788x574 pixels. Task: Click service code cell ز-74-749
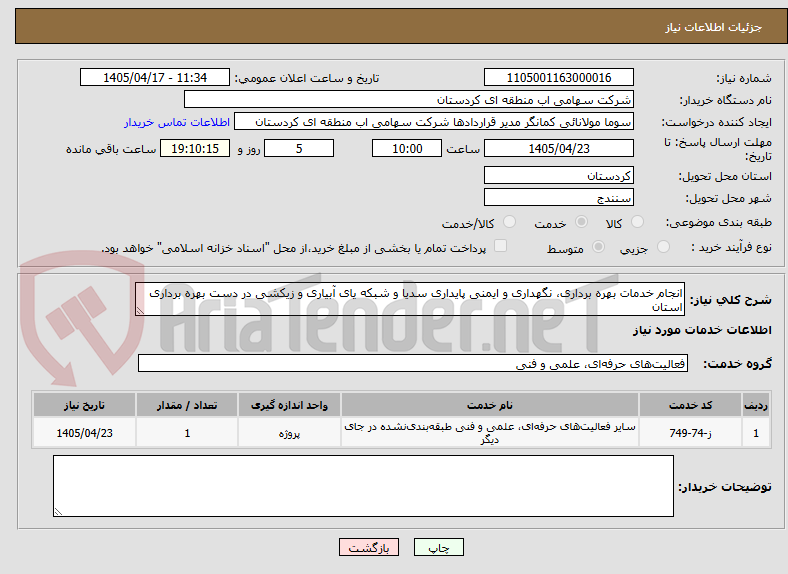pyautogui.click(x=691, y=433)
